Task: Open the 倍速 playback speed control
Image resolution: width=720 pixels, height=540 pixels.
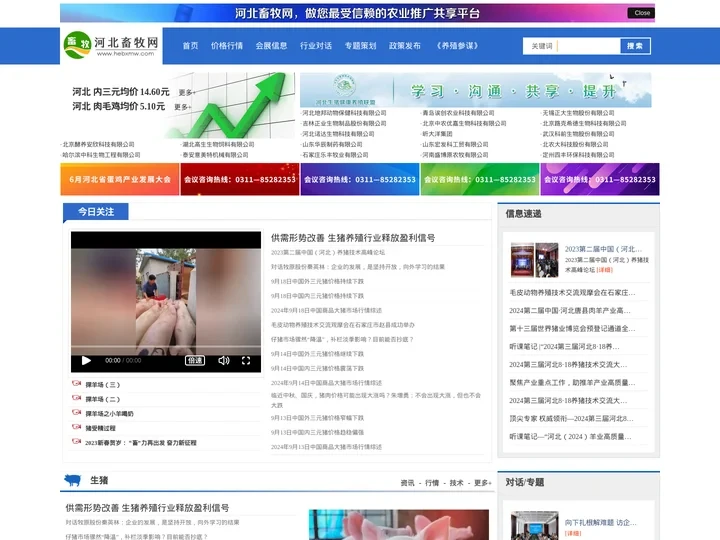Action: point(195,360)
